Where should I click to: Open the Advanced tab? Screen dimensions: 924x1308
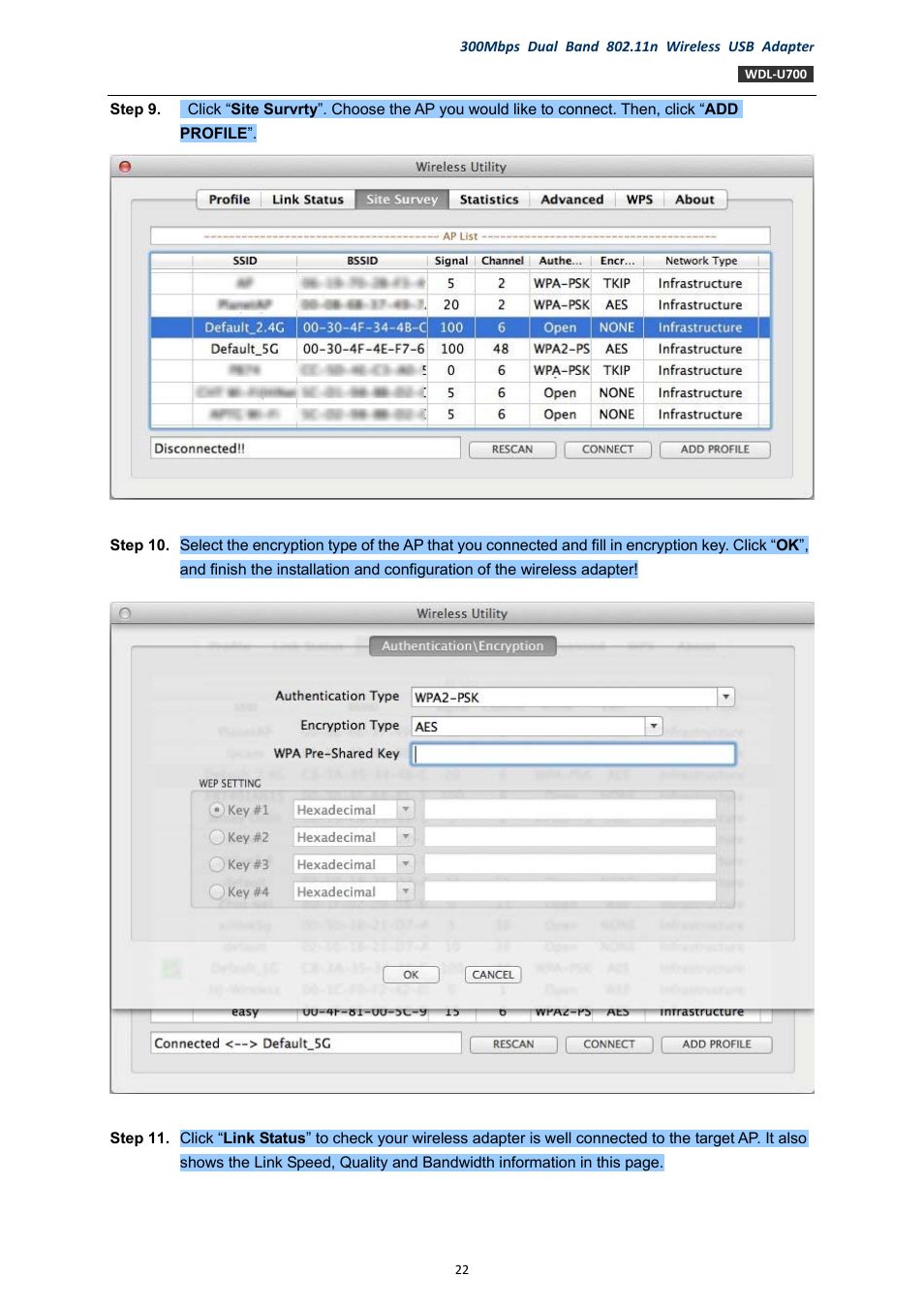pos(572,200)
